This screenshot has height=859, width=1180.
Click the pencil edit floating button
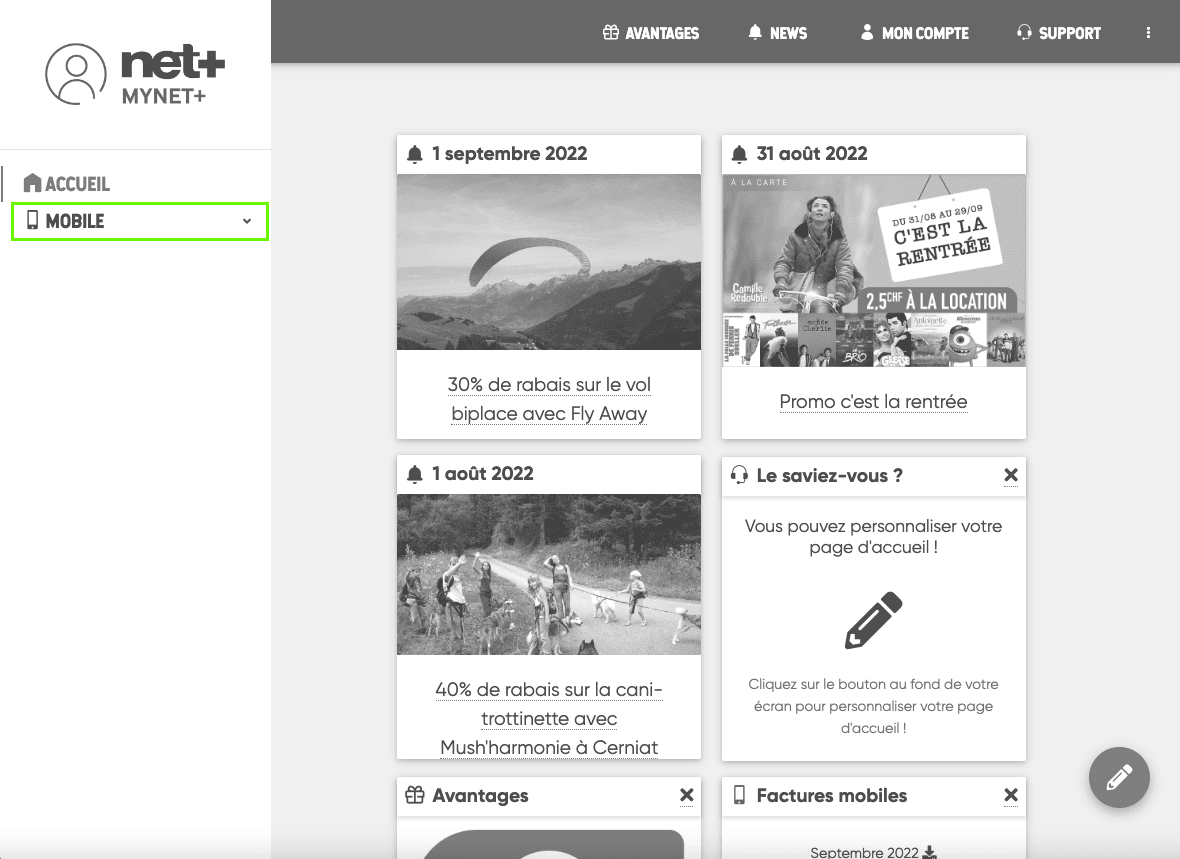[x=1119, y=777]
